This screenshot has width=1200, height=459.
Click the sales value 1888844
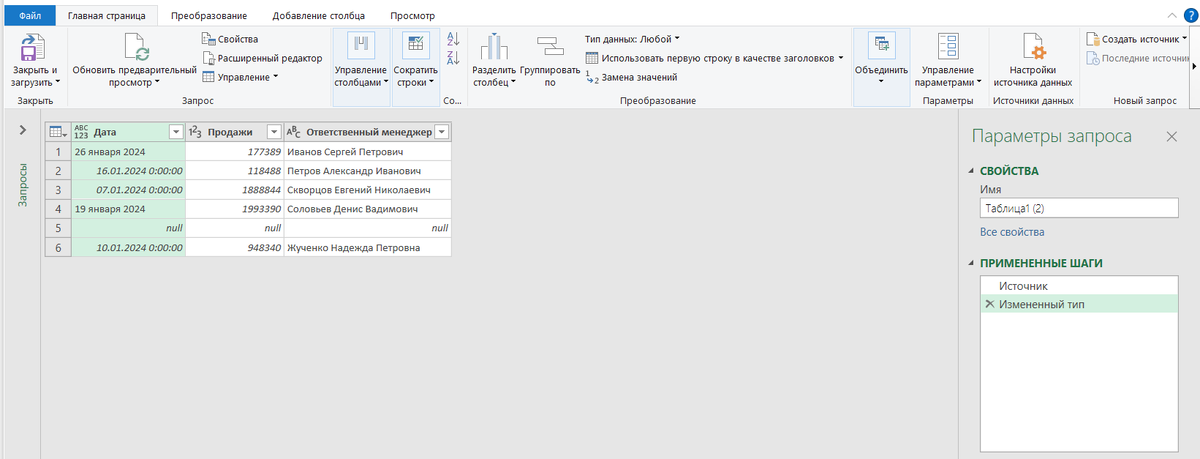234,190
